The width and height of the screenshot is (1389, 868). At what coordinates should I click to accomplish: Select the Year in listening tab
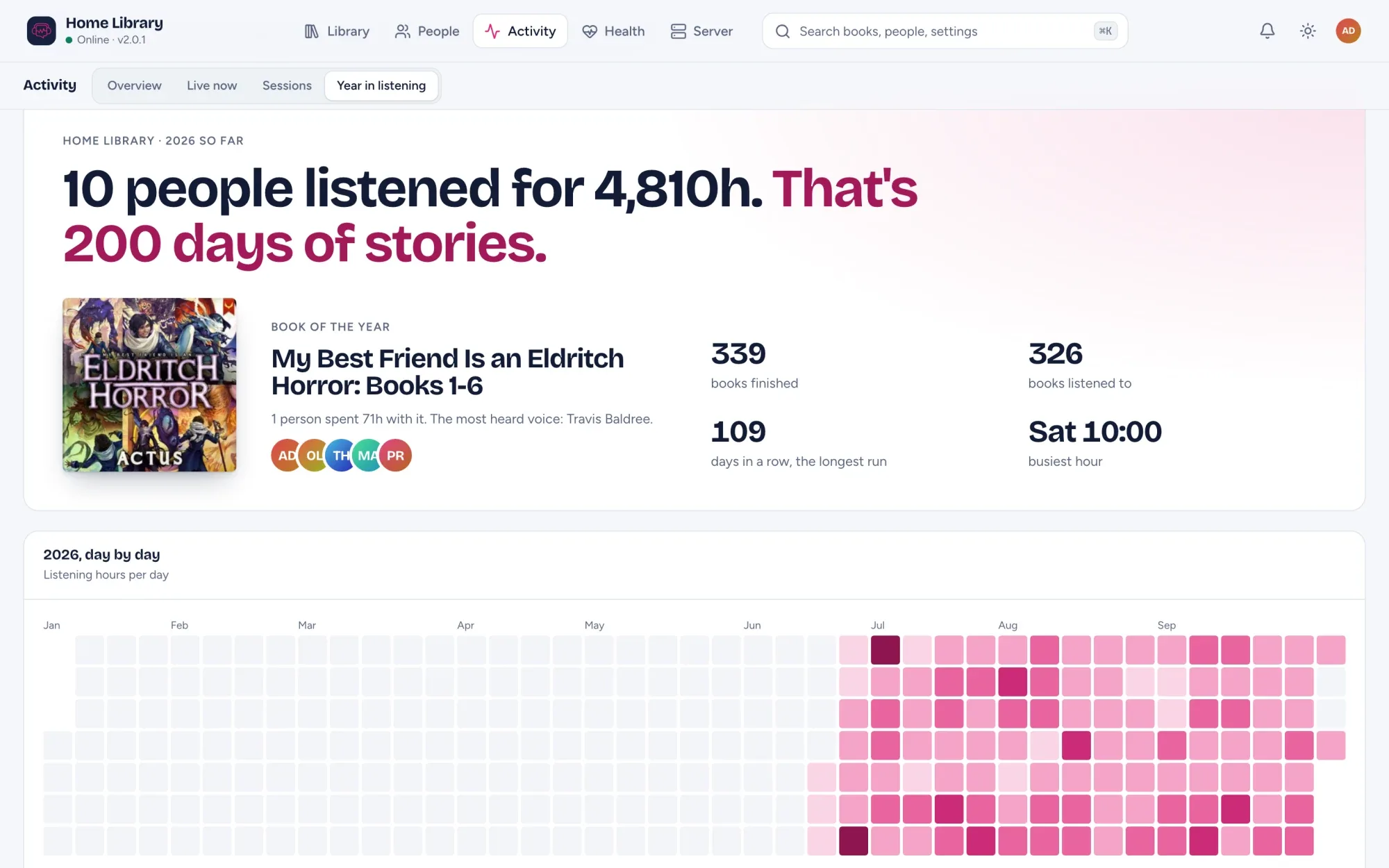381,85
